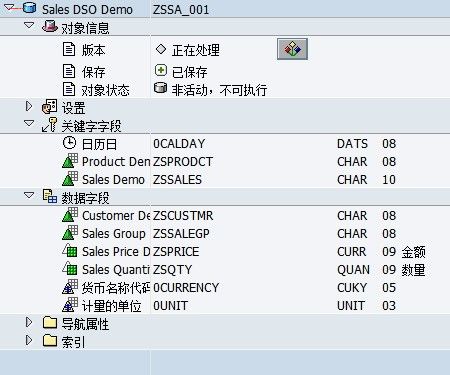Select the 保存 row label
Image resolution: width=450 pixels, height=375 pixels.
click(93, 72)
